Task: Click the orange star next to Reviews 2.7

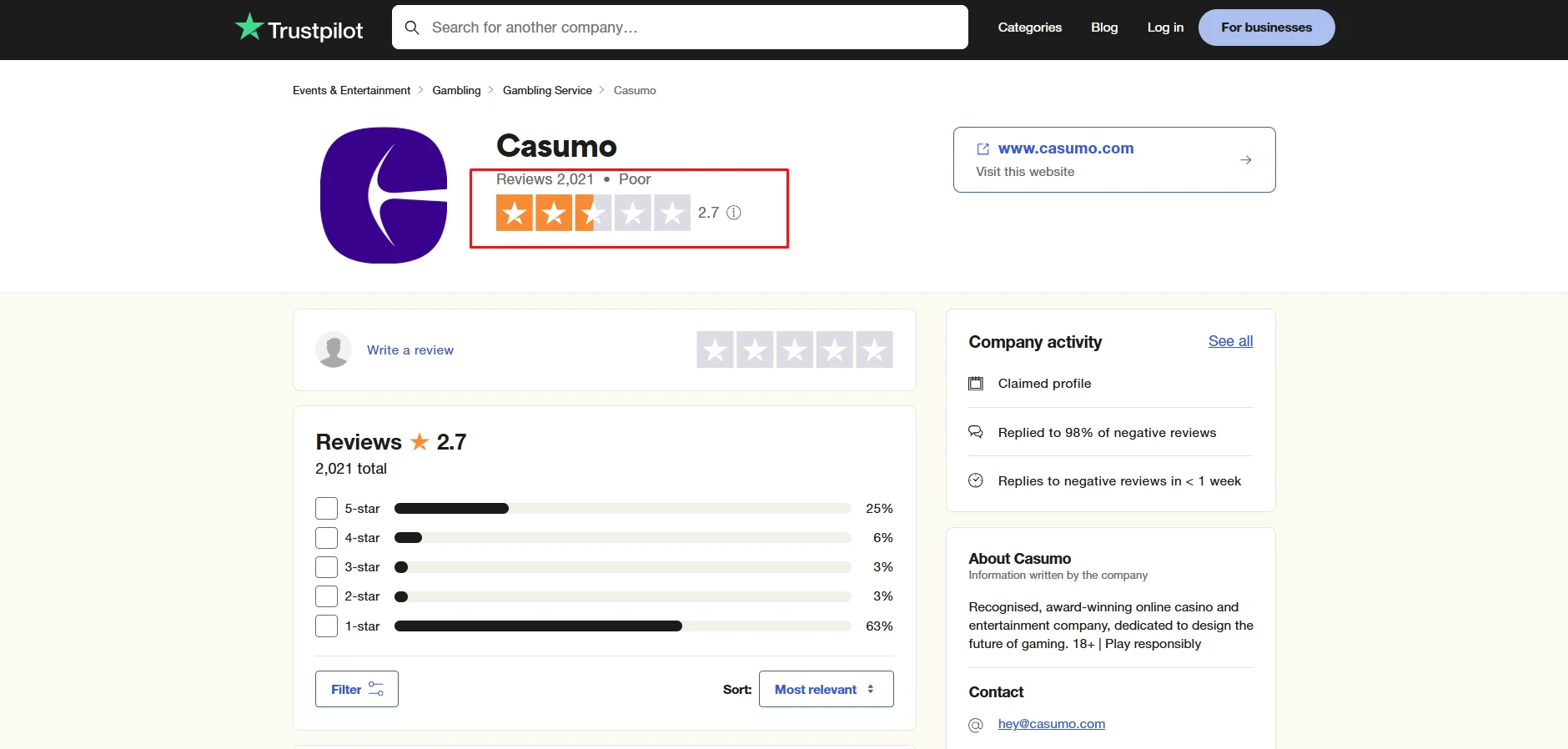Action: (x=420, y=441)
